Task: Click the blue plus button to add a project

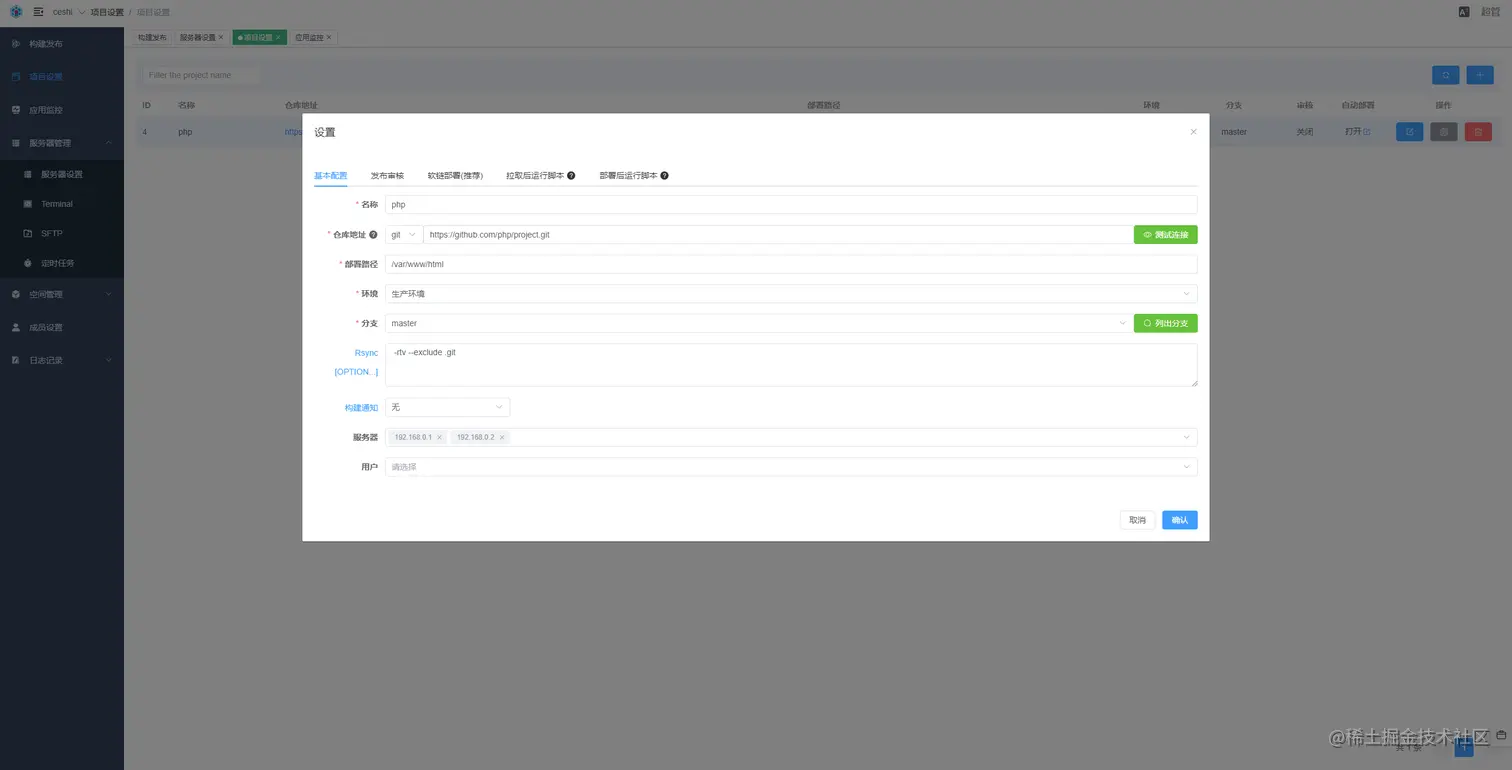Action: [1480, 75]
